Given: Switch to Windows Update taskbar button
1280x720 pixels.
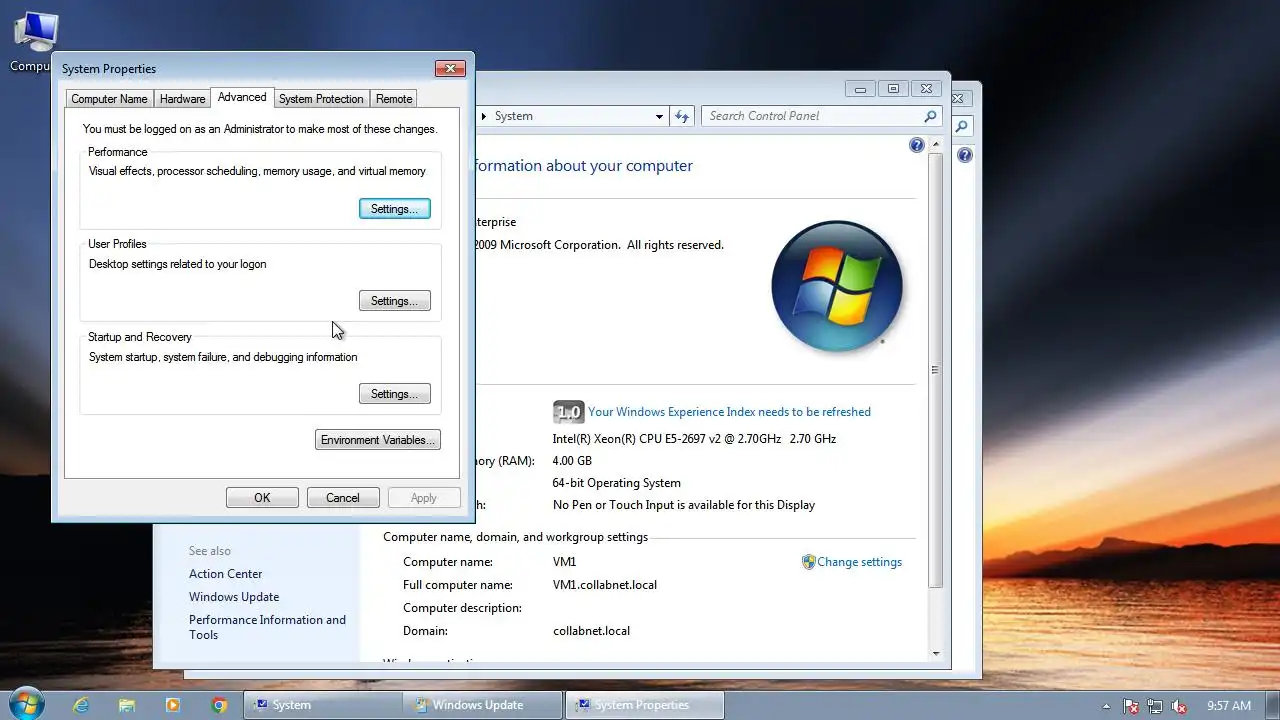Looking at the screenshot, I should [x=483, y=705].
